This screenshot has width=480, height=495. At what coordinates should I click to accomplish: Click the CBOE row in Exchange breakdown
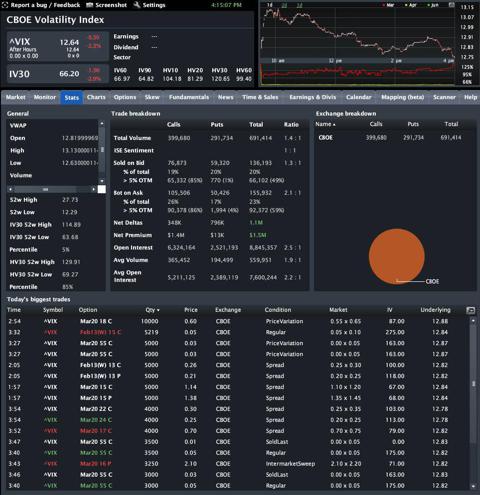[395, 137]
